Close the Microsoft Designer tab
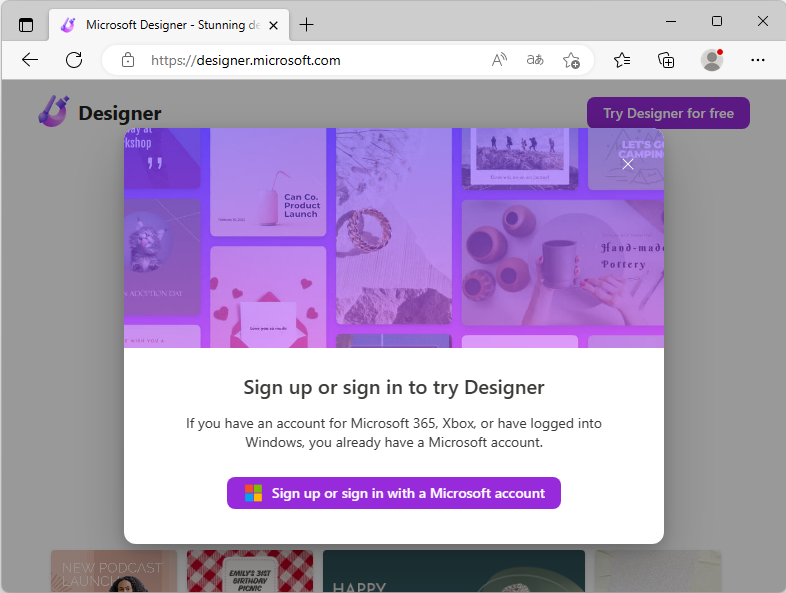The image size is (786, 593). click(x=273, y=25)
